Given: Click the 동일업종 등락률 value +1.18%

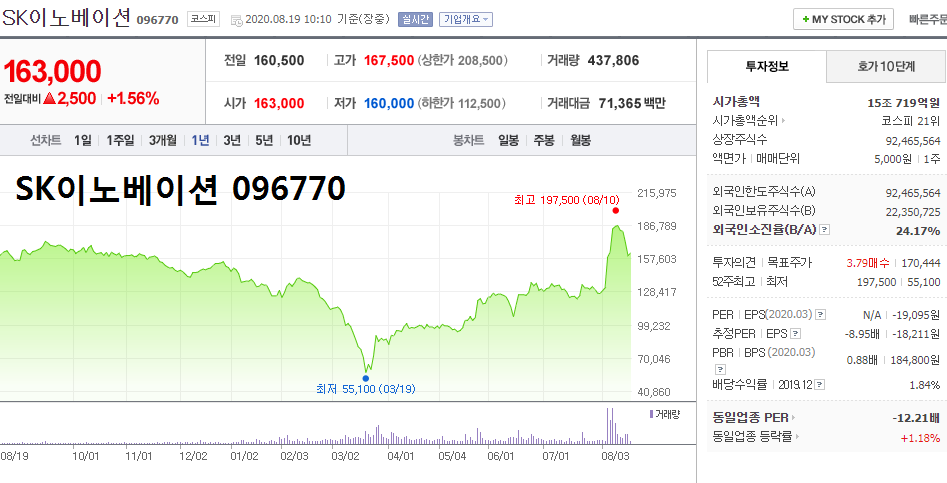Looking at the screenshot, I should [x=920, y=437].
